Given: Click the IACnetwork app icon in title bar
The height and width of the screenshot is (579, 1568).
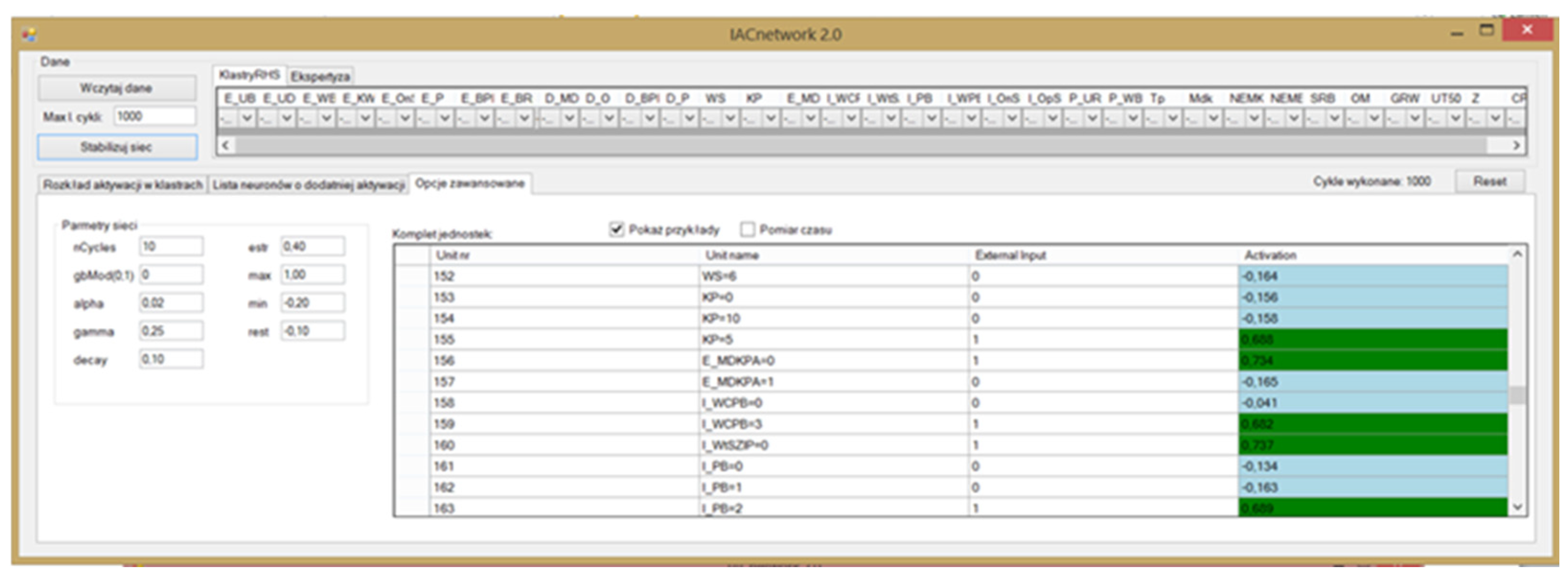Looking at the screenshot, I should click(x=29, y=35).
